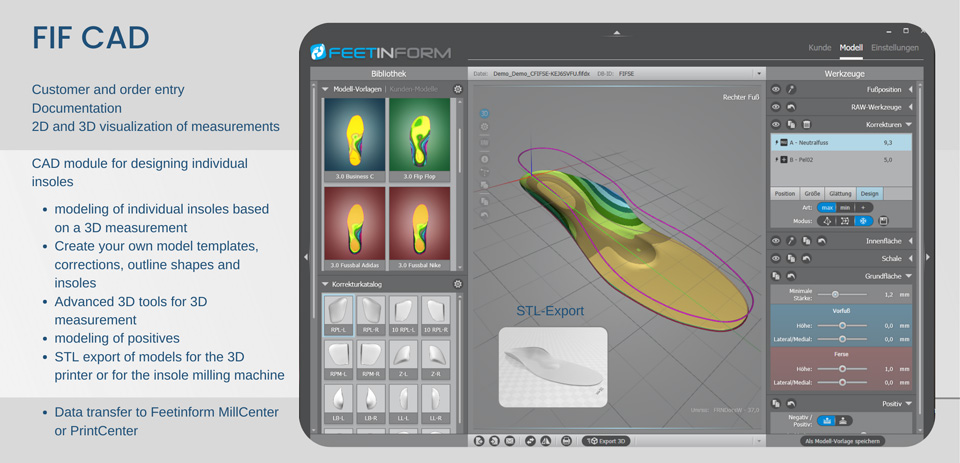Choose the LB-L correction shape
Image resolution: width=960 pixels, height=463 pixels.
(x=339, y=404)
